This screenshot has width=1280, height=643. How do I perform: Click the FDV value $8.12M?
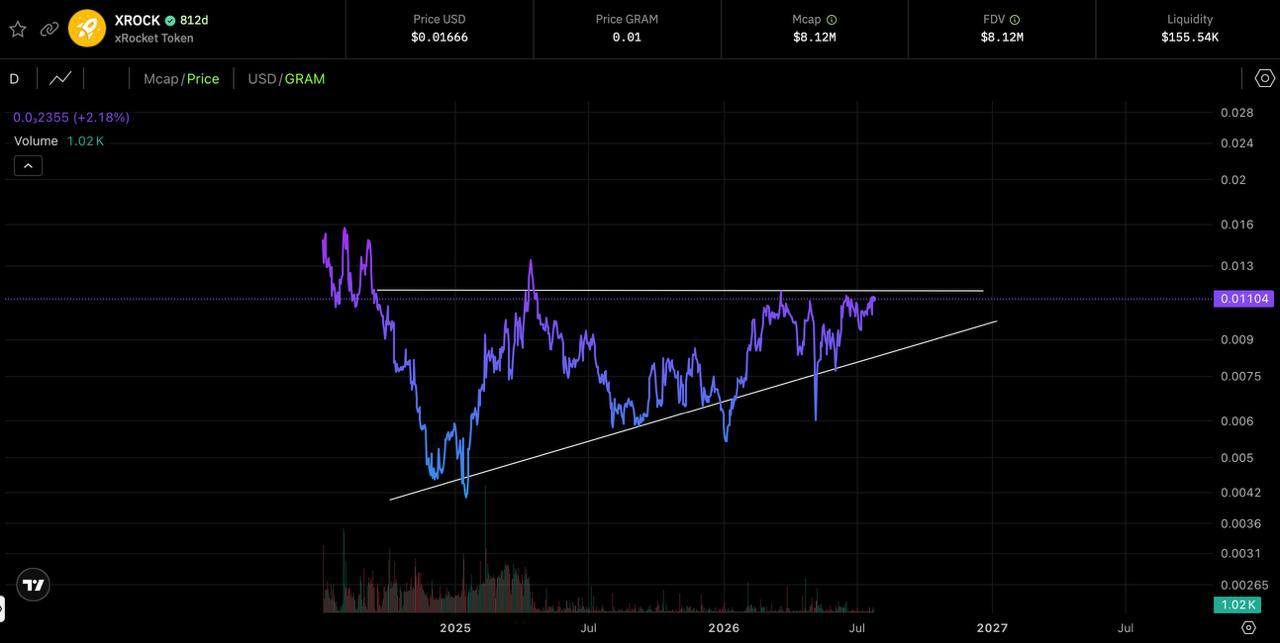point(1002,38)
